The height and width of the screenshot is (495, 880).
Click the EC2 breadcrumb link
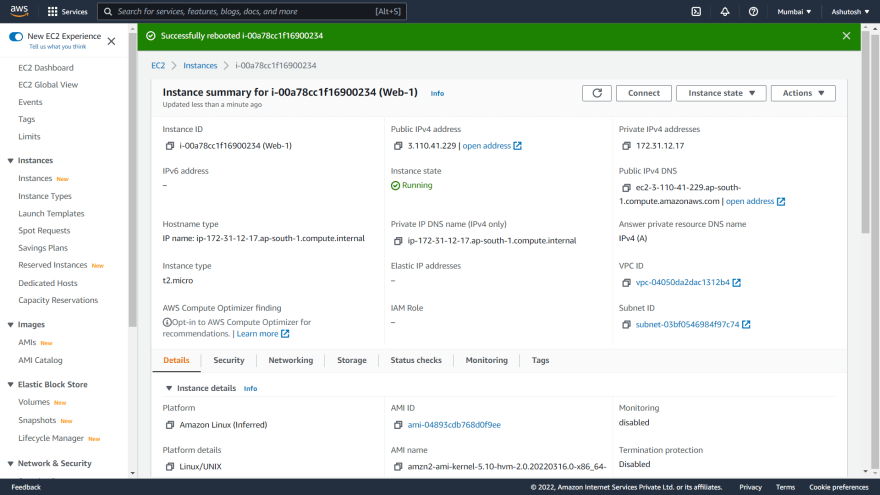[158, 66]
